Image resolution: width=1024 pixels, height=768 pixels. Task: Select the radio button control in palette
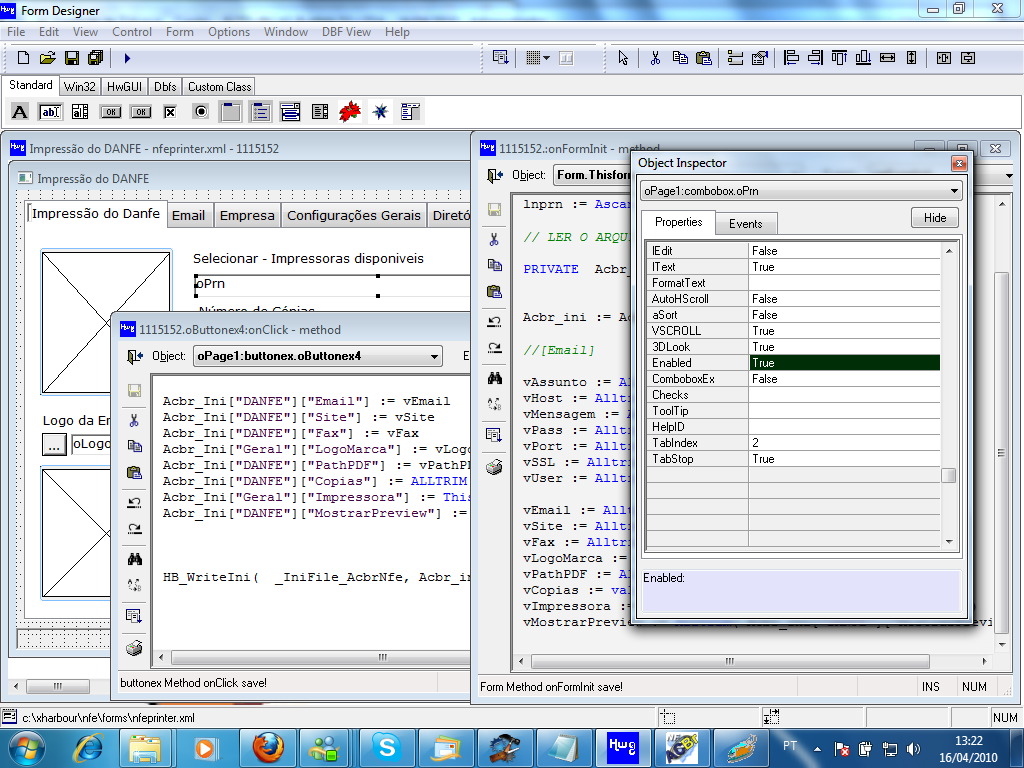pyautogui.click(x=200, y=111)
